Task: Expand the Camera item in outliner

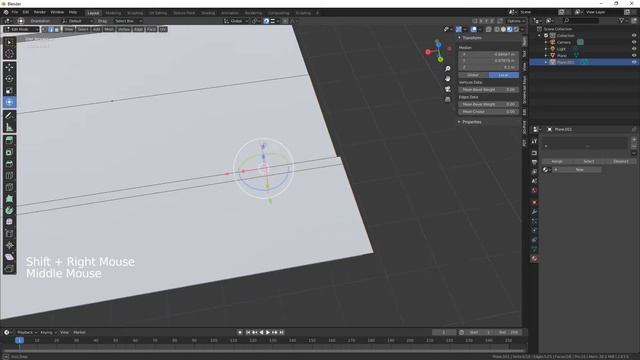Action: point(546,42)
